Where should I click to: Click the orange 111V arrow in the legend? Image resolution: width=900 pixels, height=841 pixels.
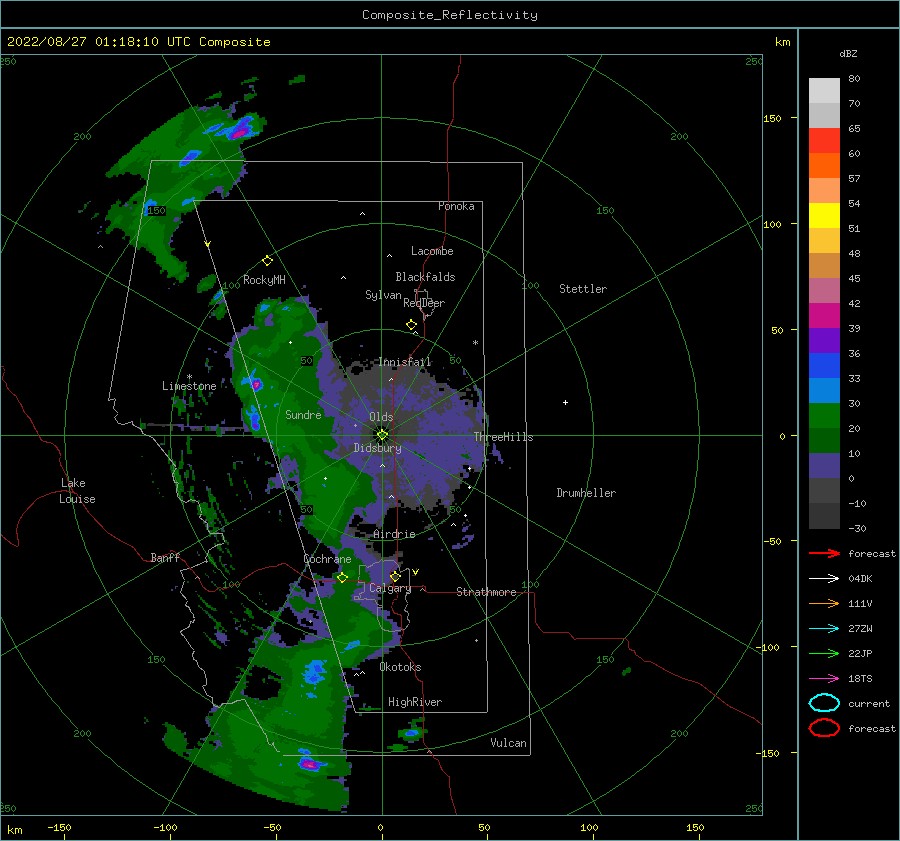(x=824, y=603)
